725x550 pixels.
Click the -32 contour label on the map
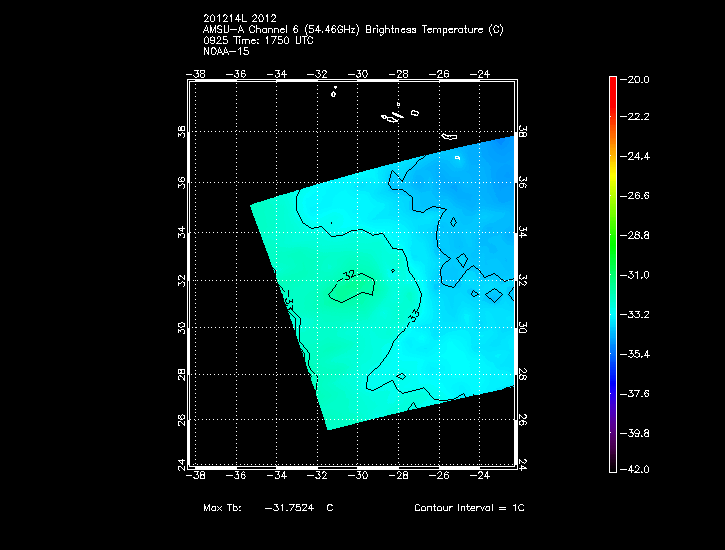pos(349,274)
